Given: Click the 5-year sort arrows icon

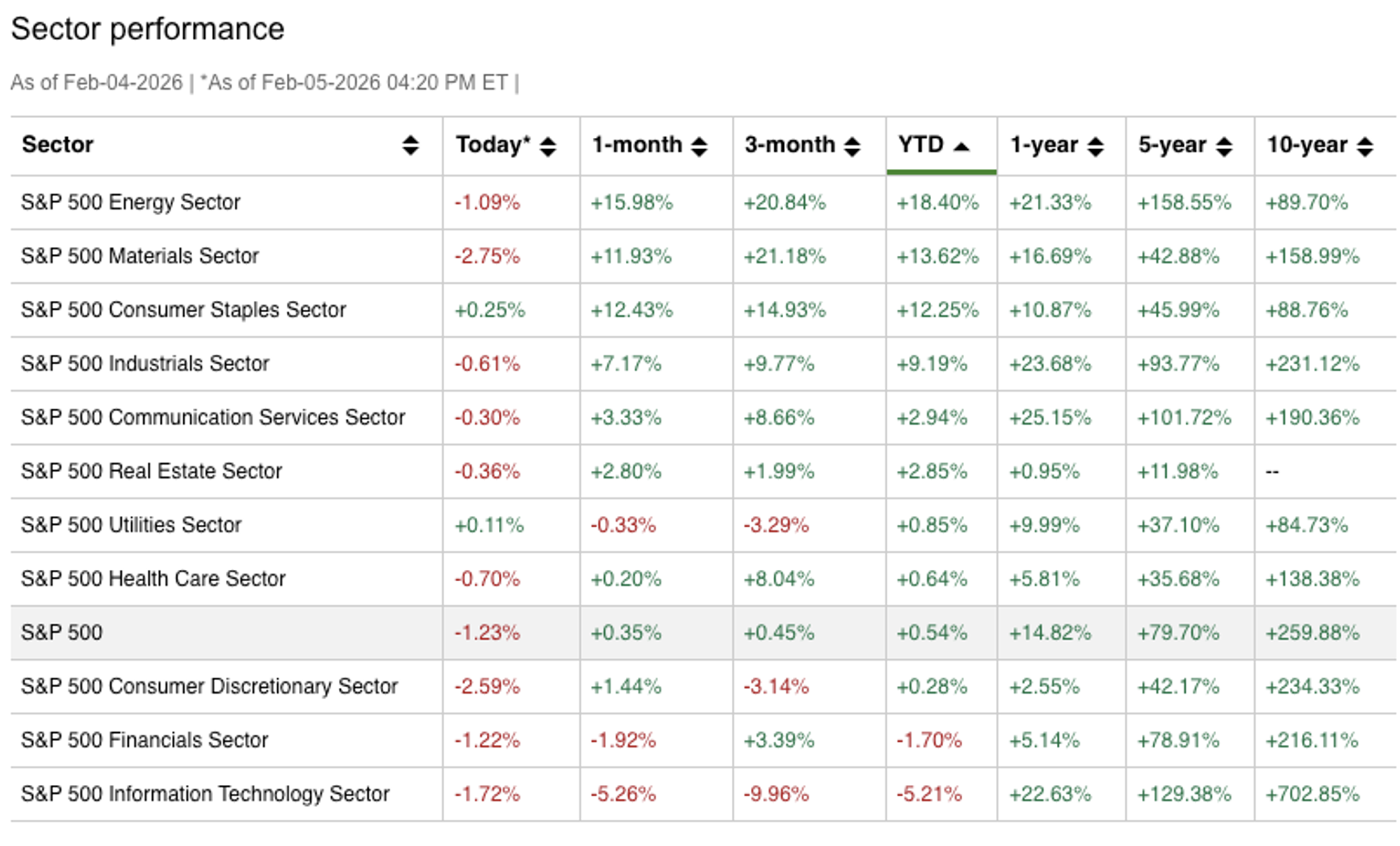Looking at the screenshot, I should [x=1224, y=146].
